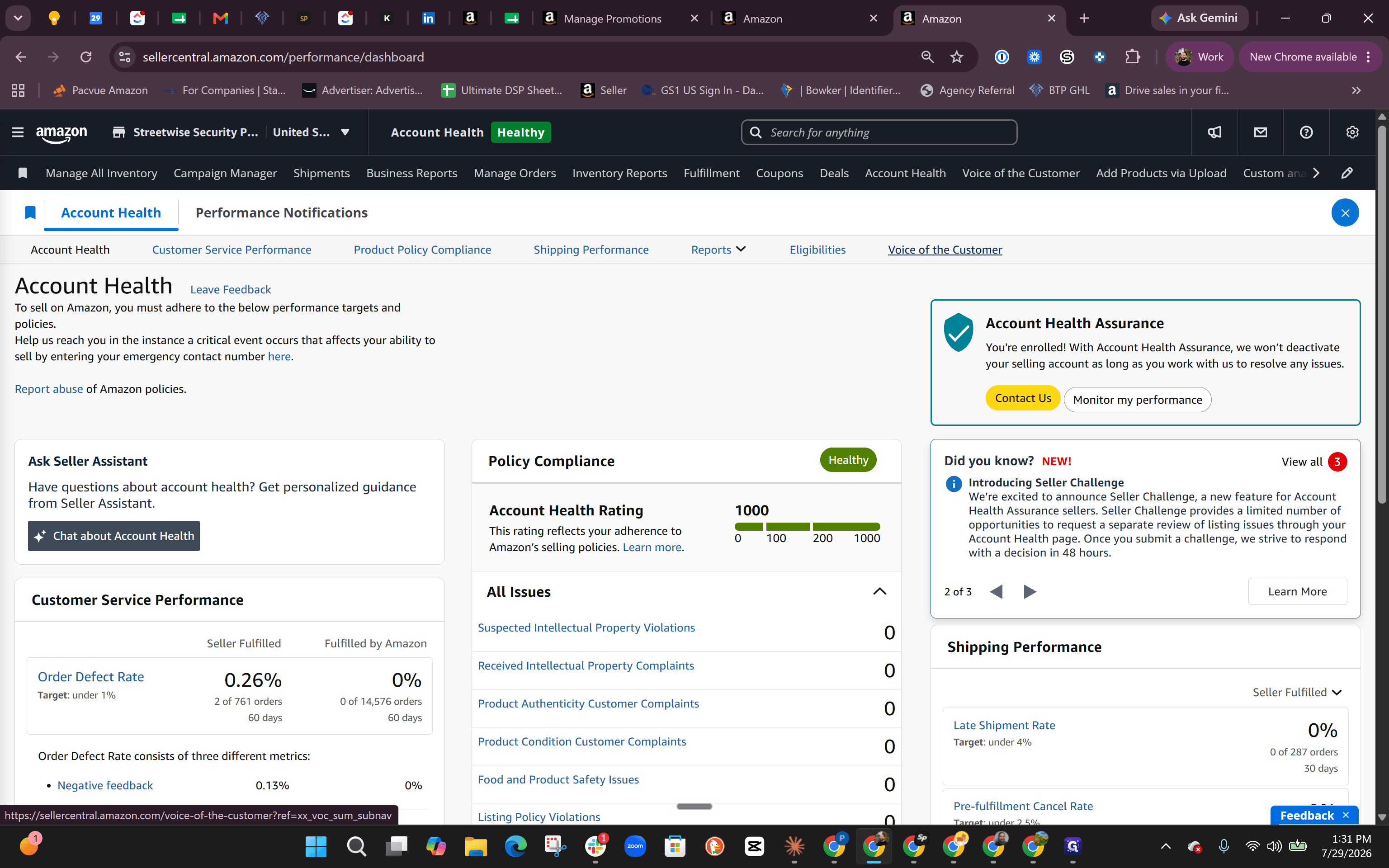
Task: Open the help question mark icon
Action: [1306, 132]
